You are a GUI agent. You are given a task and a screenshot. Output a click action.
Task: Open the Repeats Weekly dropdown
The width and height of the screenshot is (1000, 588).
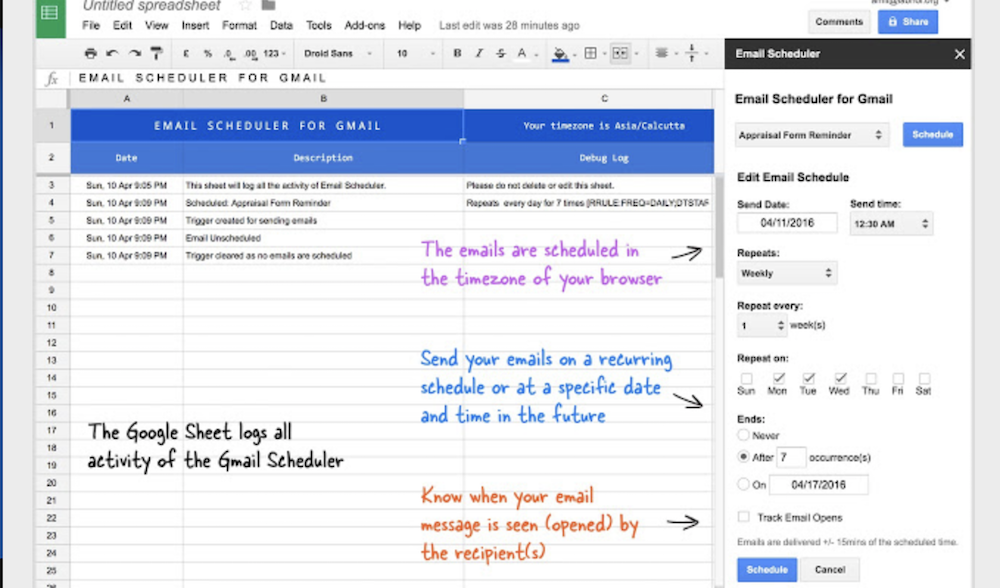pos(786,273)
